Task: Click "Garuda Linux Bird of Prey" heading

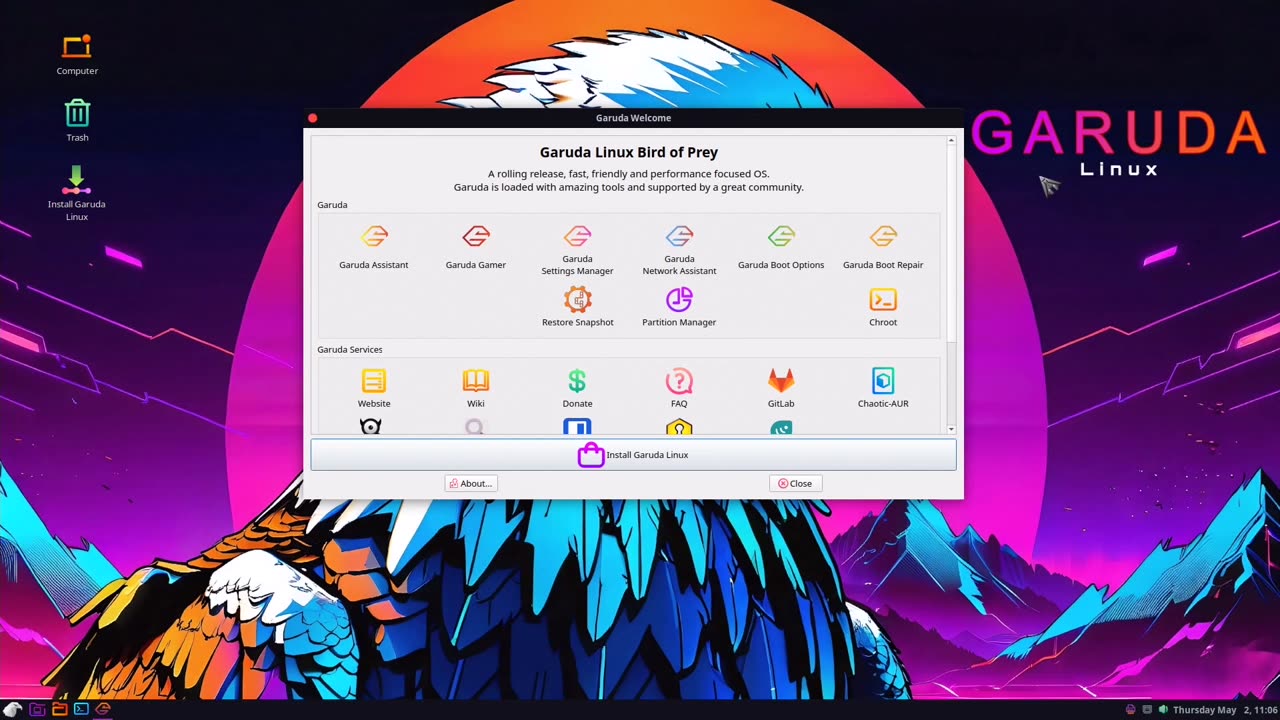Action: coord(629,153)
